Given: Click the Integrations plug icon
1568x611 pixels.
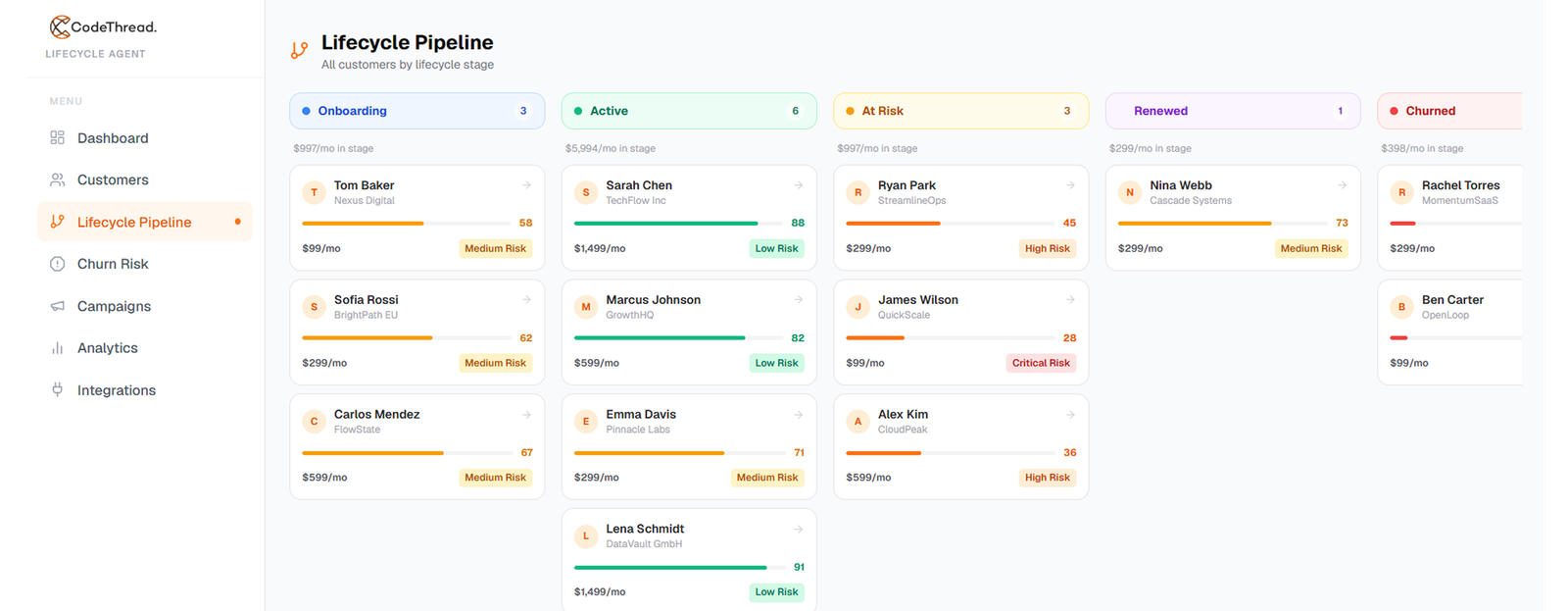Looking at the screenshot, I should (x=57, y=389).
